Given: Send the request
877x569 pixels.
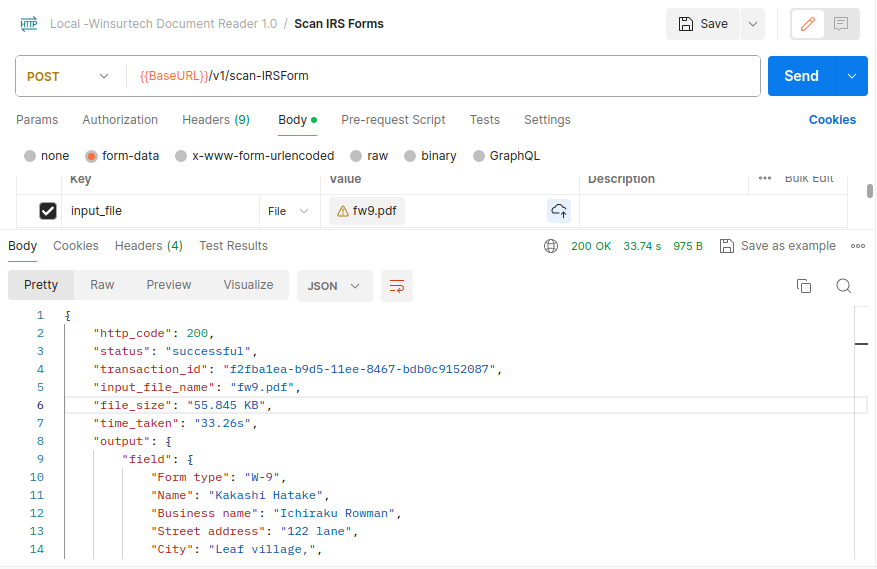Looking at the screenshot, I should (x=801, y=76).
